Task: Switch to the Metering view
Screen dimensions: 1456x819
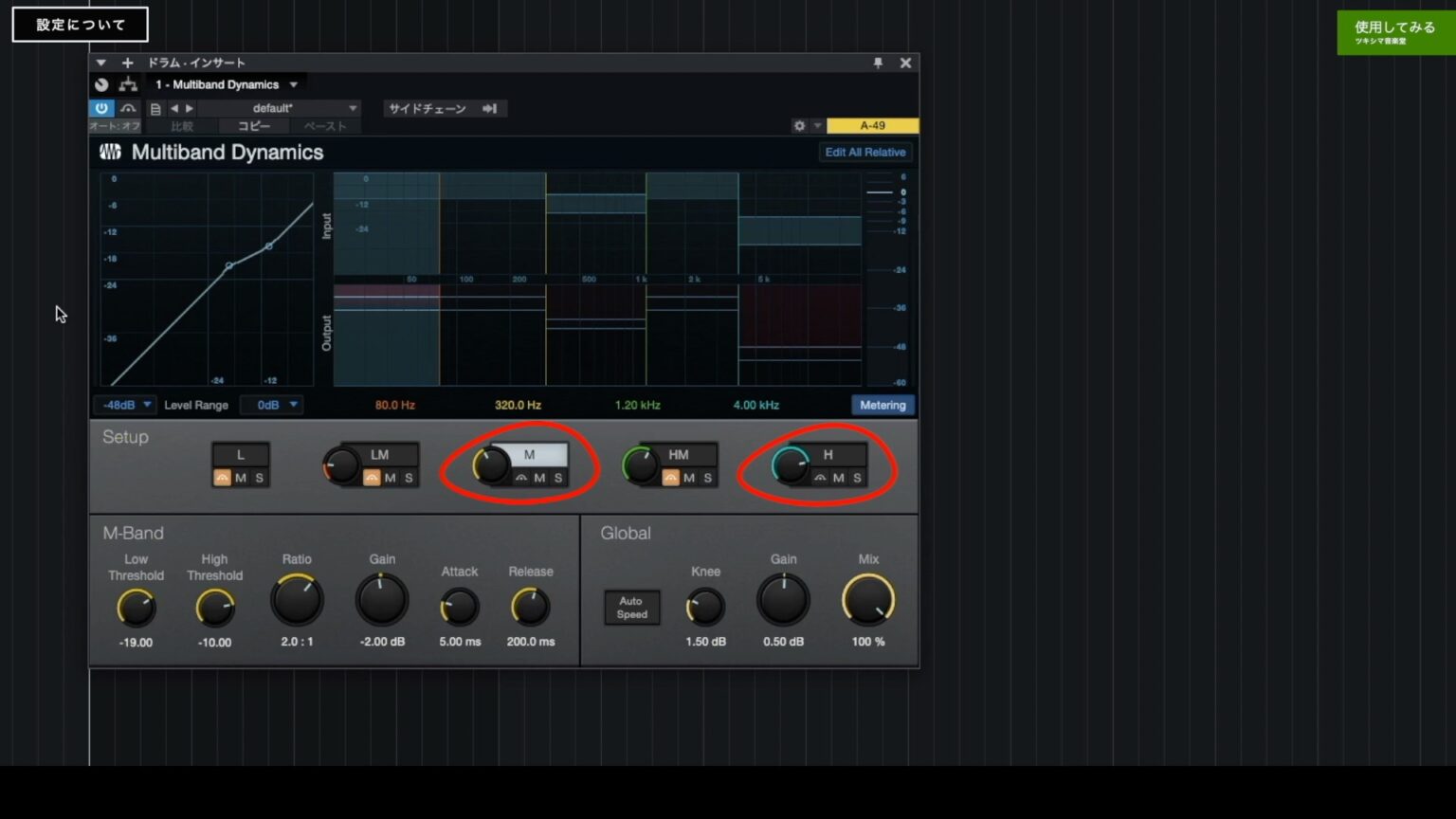Action: [x=883, y=405]
